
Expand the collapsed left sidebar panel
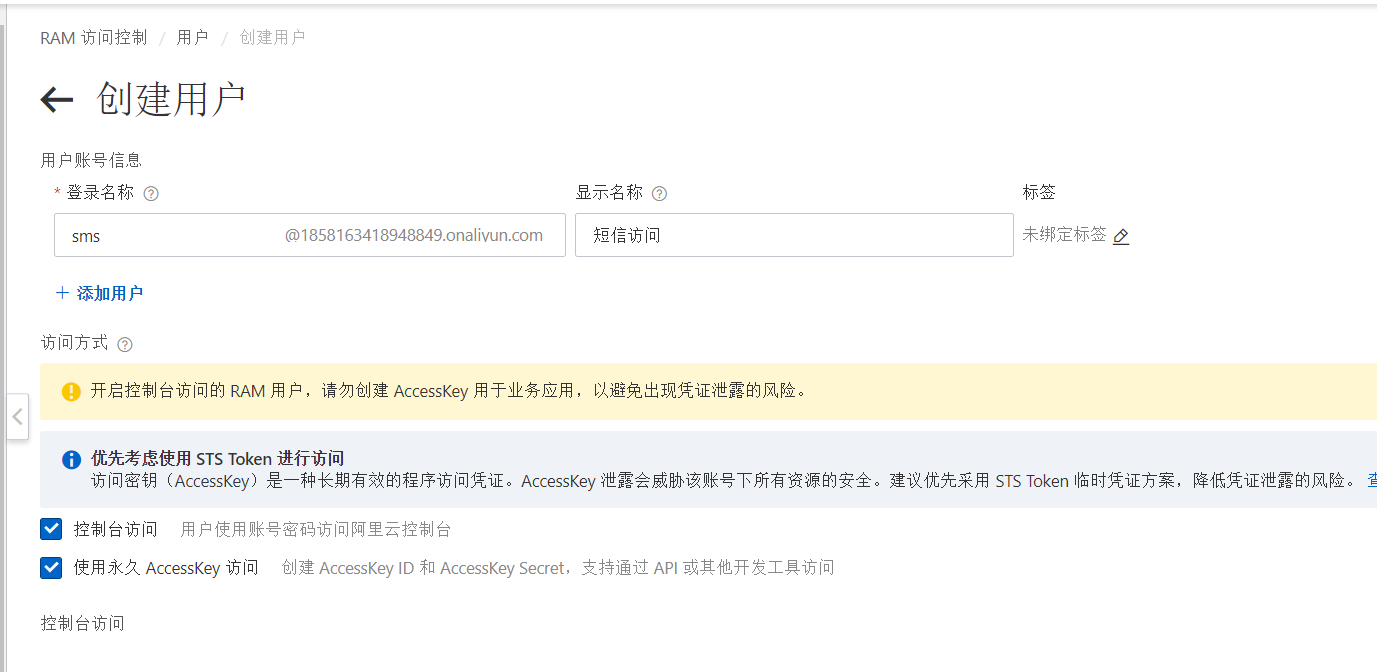(x=17, y=417)
